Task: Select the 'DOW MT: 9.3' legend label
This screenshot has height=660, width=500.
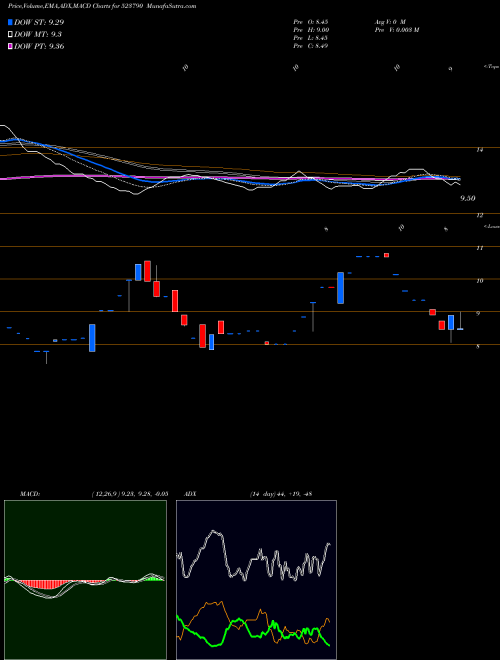Action: pyautogui.click(x=38, y=35)
